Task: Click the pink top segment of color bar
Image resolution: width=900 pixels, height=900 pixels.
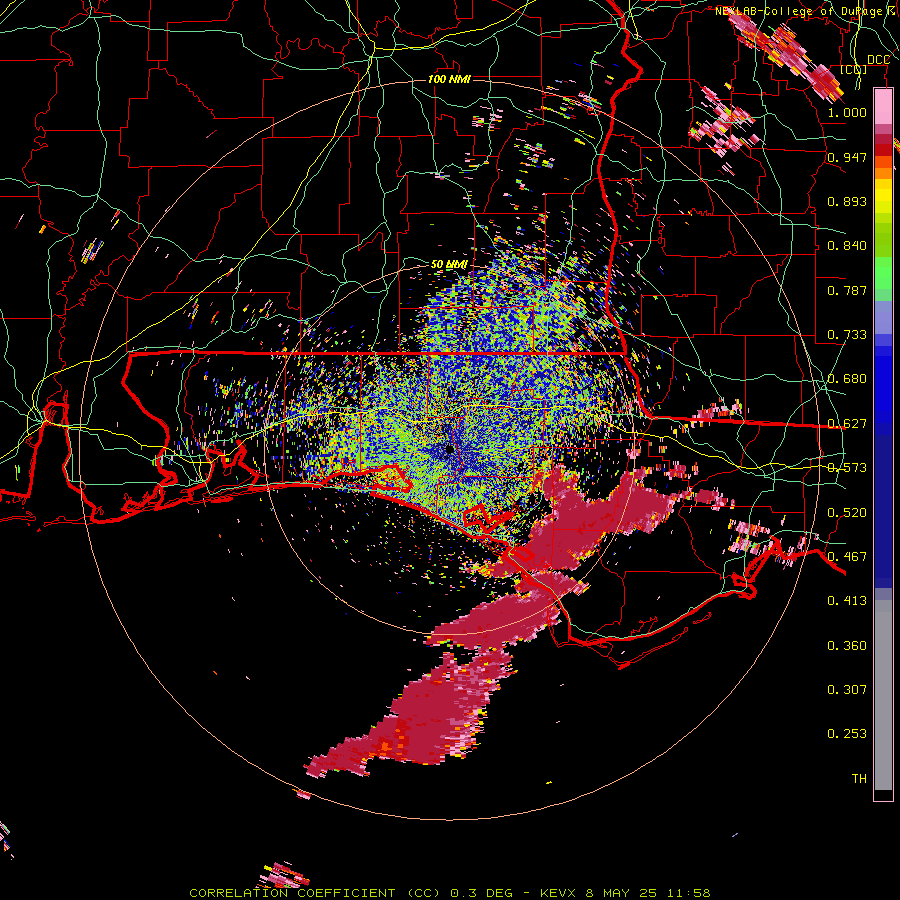Action: (883, 106)
